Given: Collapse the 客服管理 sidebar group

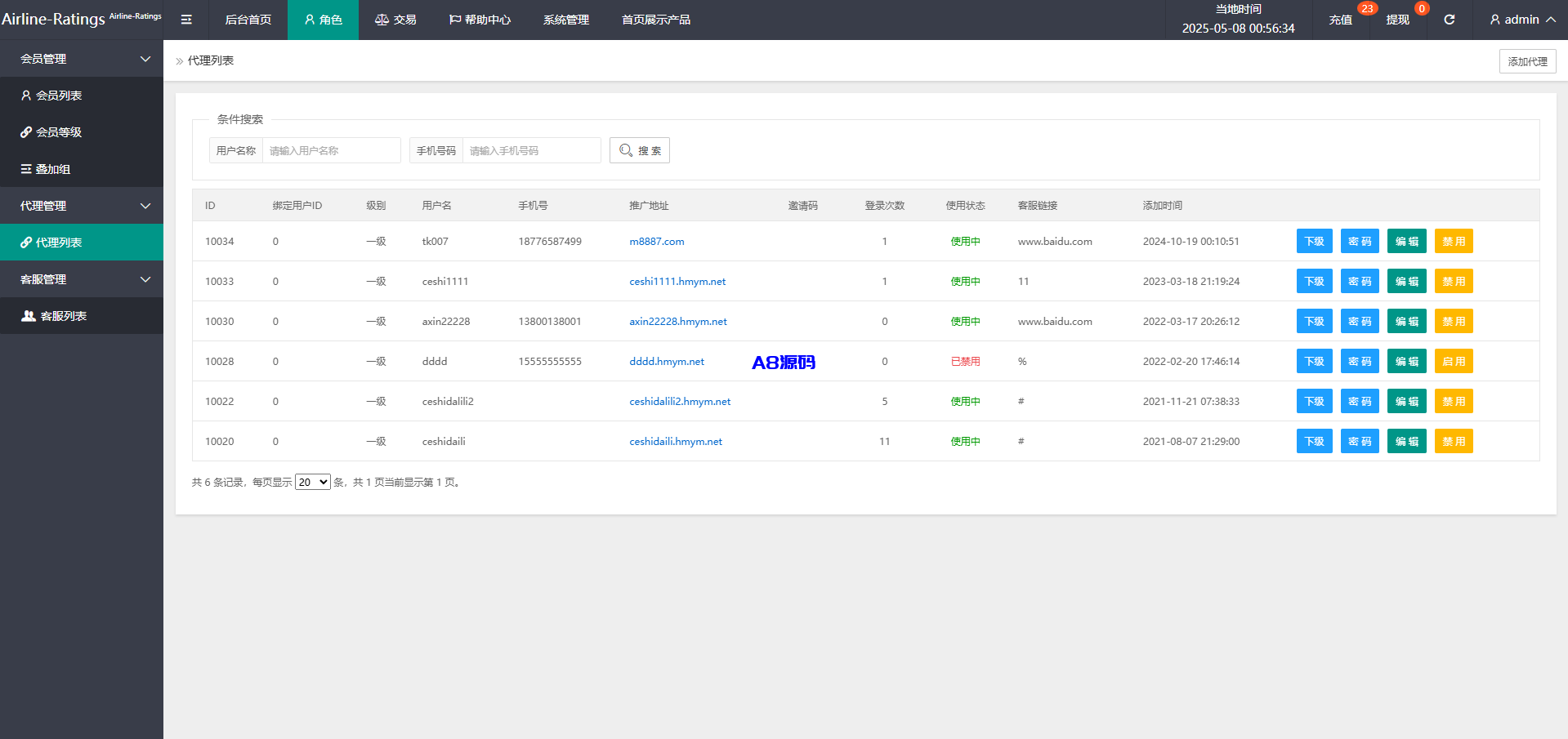Looking at the screenshot, I should pos(82,279).
